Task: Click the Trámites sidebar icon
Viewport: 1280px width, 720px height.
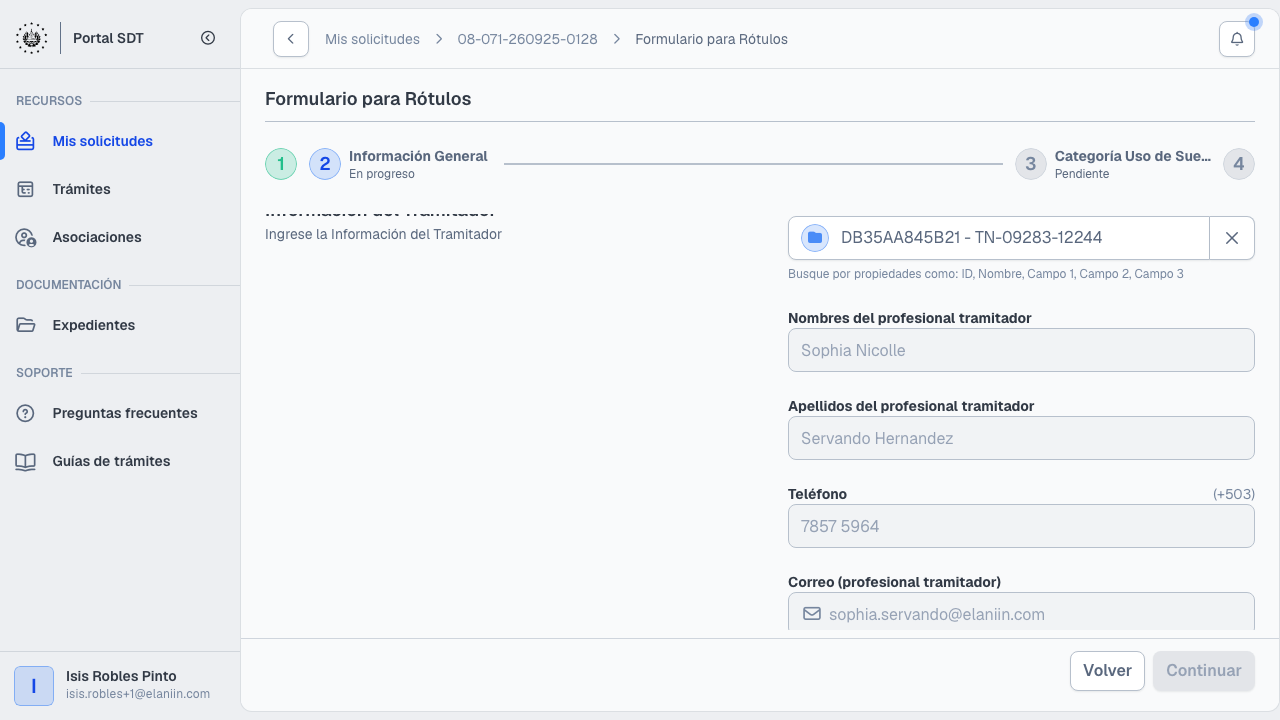Action: (26, 189)
